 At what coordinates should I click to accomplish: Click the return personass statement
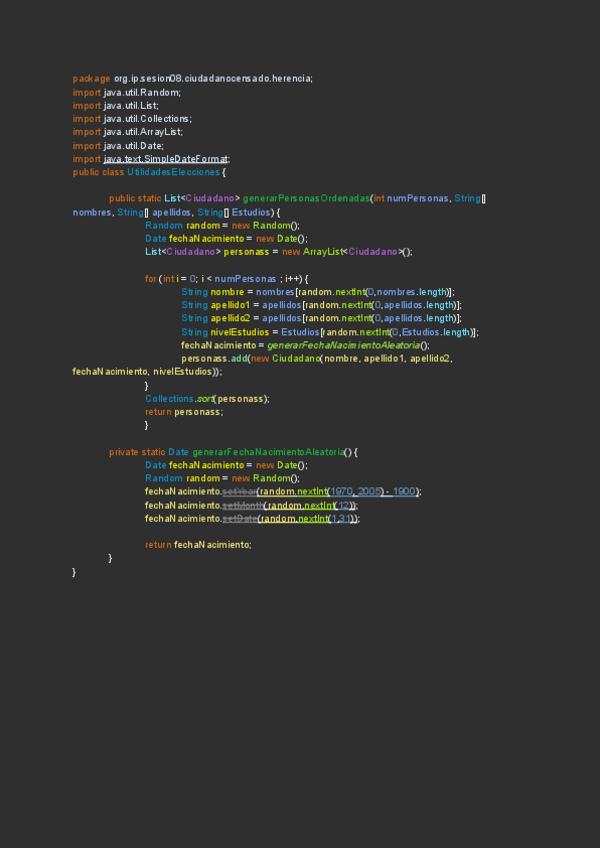[184, 411]
